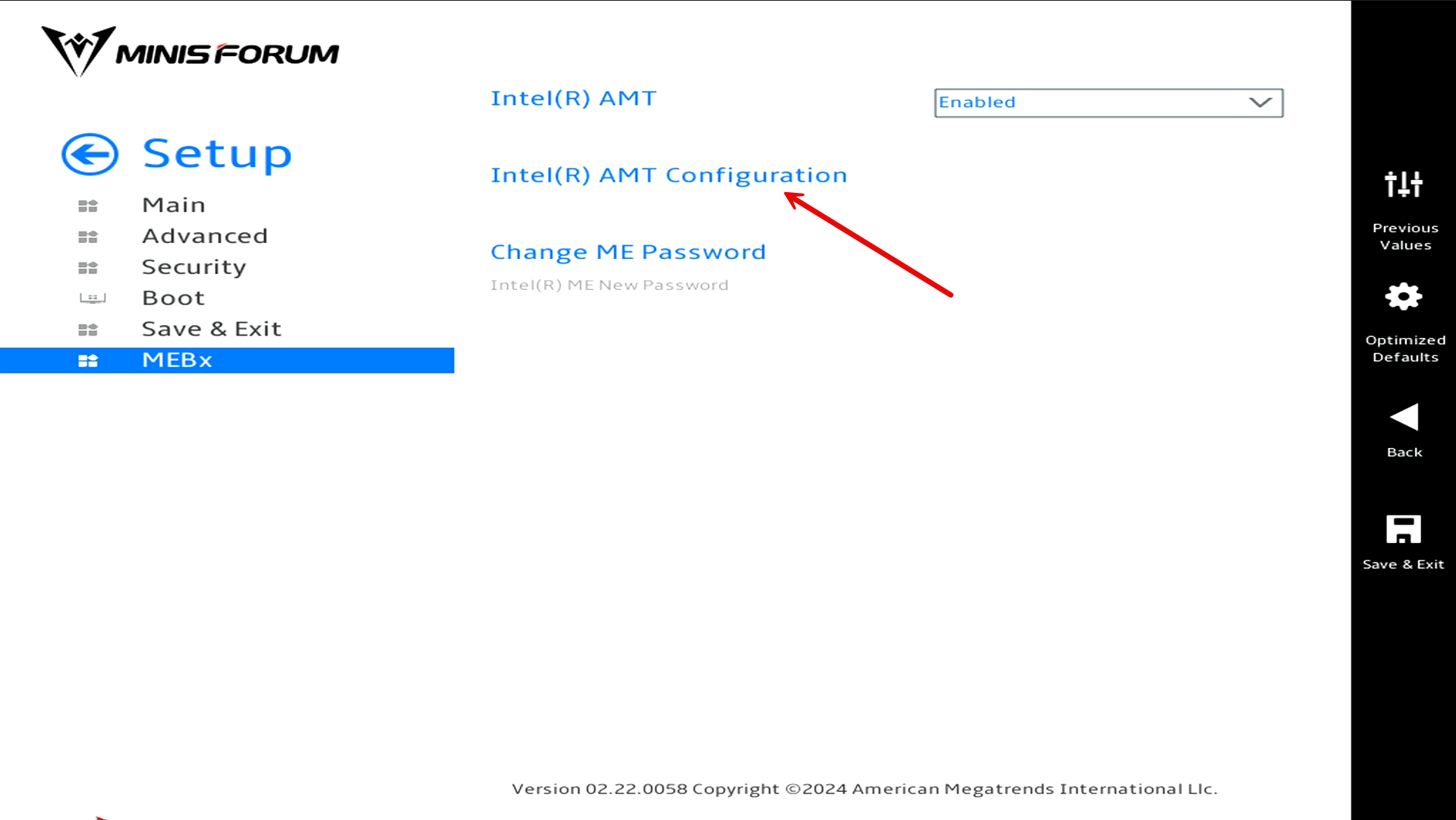
Task: Switch to the Advanced section
Action: (204, 235)
